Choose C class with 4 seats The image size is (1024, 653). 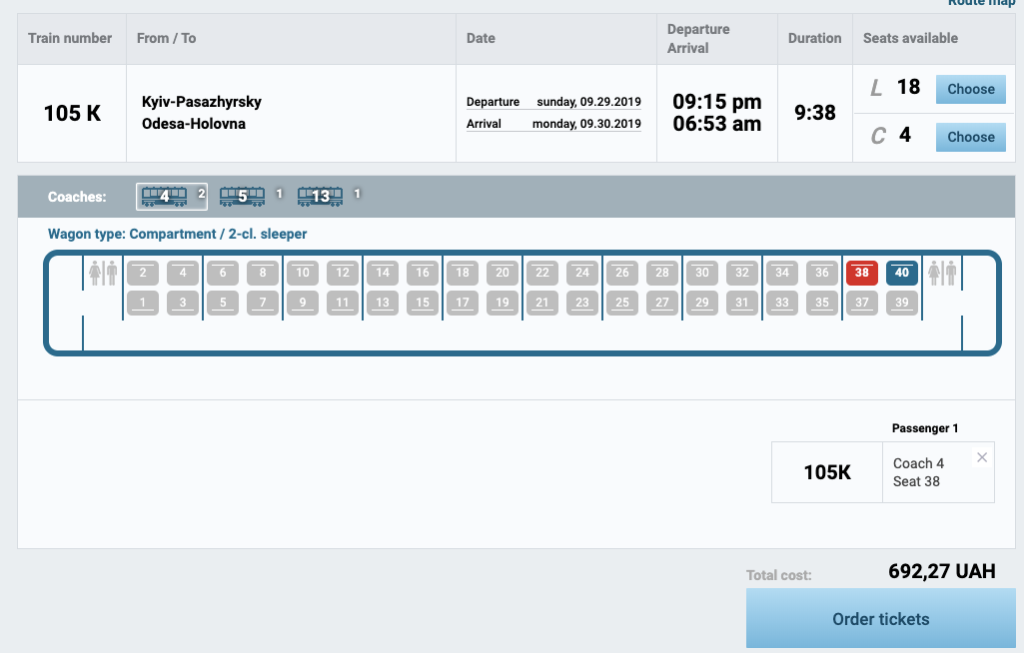pos(970,137)
